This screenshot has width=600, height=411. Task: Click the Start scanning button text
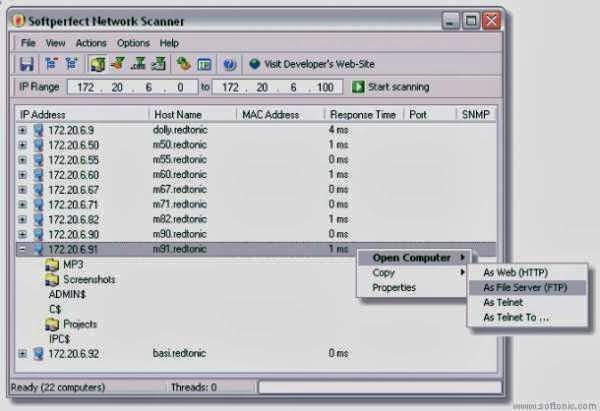tap(398, 87)
